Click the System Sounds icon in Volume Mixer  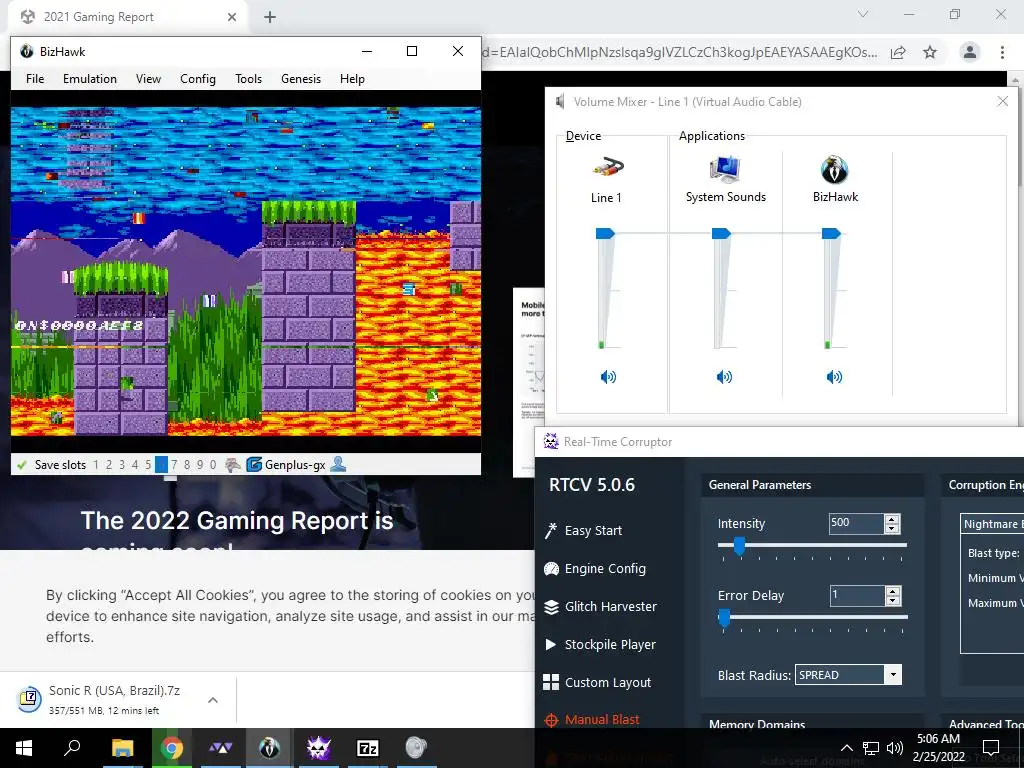click(725, 169)
